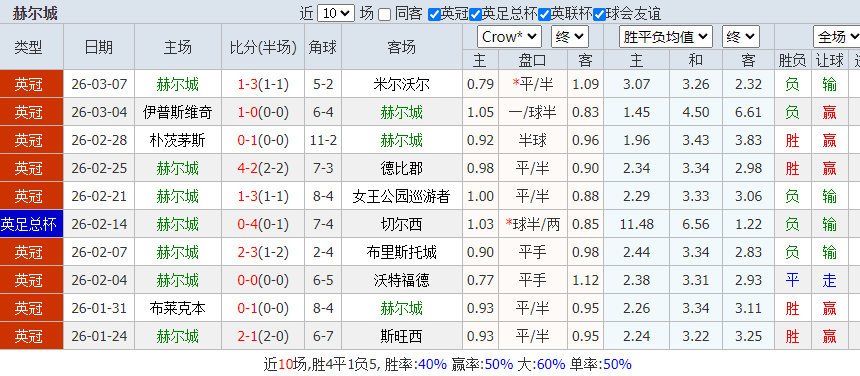
Task: Uncheck the 英冠 league filter checkbox
Action: (434, 14)
